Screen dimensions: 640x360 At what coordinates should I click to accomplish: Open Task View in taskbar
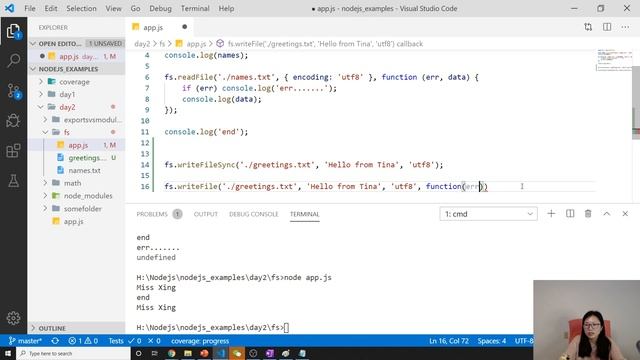point(155,353)
